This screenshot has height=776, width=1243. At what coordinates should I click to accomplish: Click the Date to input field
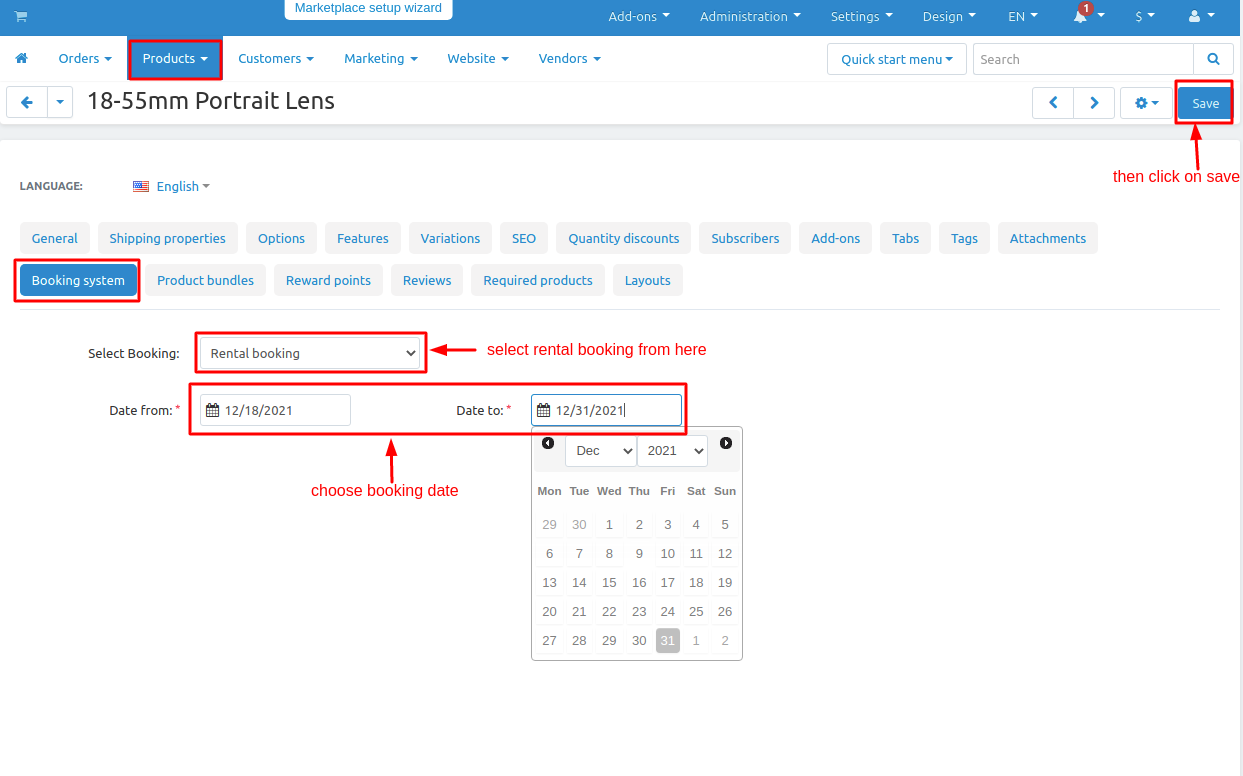606,410
